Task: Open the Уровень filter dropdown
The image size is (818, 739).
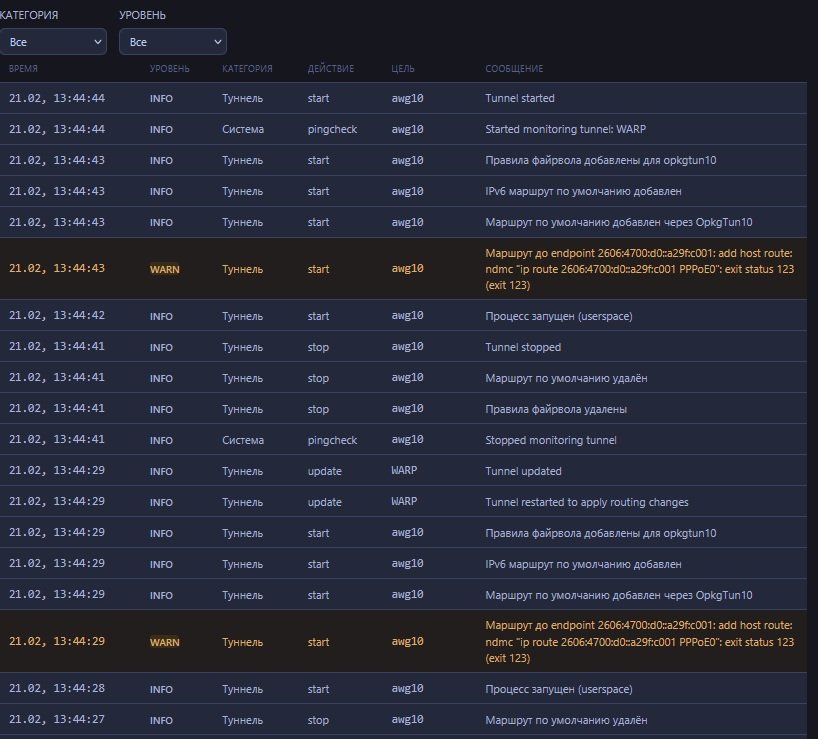Action: click(172, 42)
